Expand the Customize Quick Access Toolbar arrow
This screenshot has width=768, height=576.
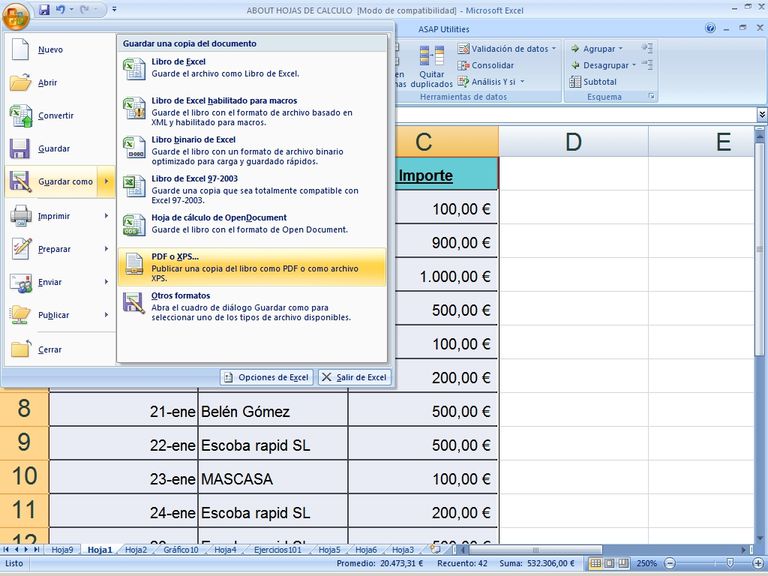pos(114,9)
